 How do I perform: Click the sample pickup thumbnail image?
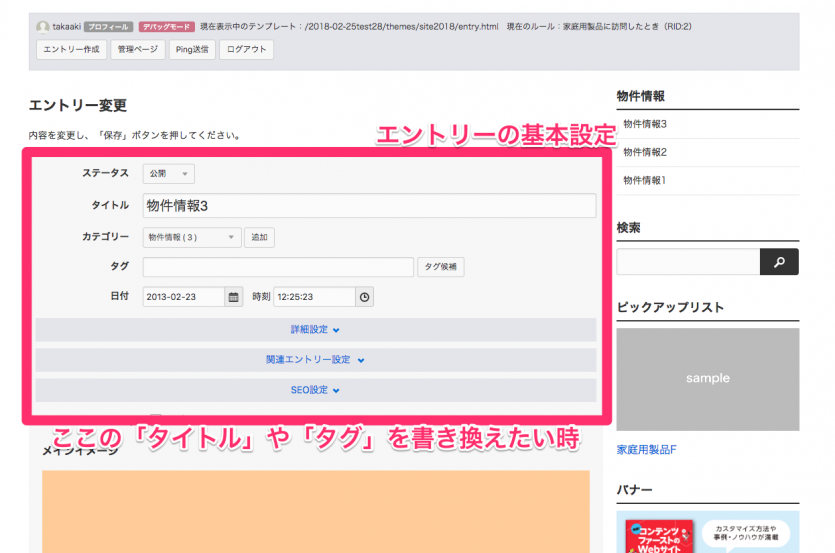click(707, 379)
